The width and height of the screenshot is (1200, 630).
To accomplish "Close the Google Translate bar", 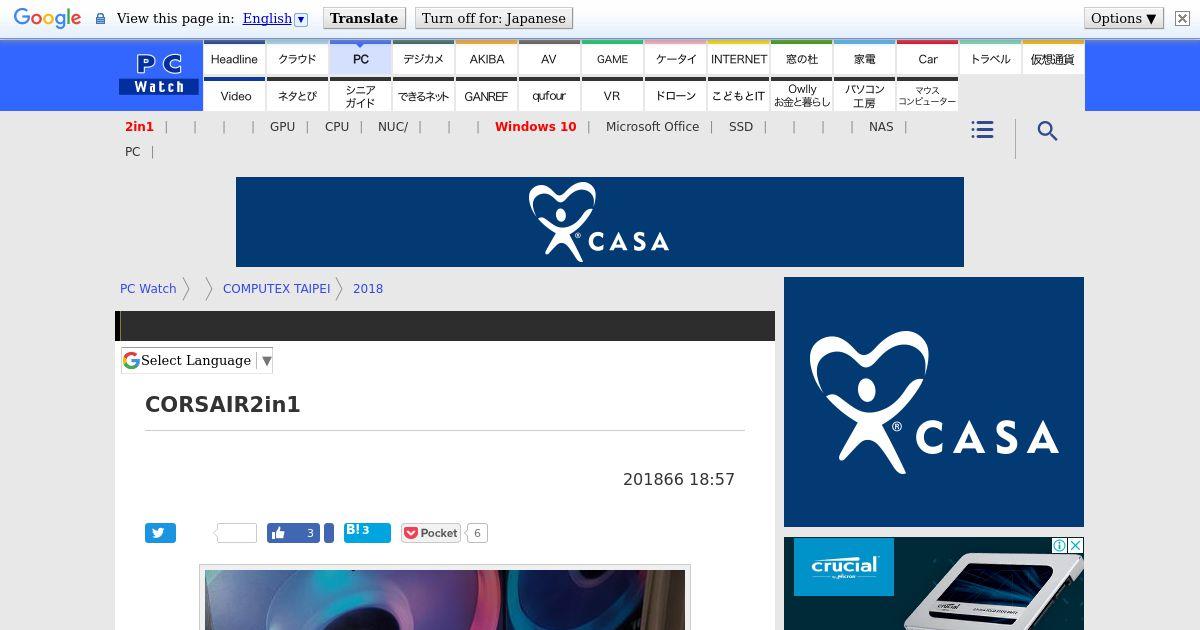I will [x=1182, y=19].
